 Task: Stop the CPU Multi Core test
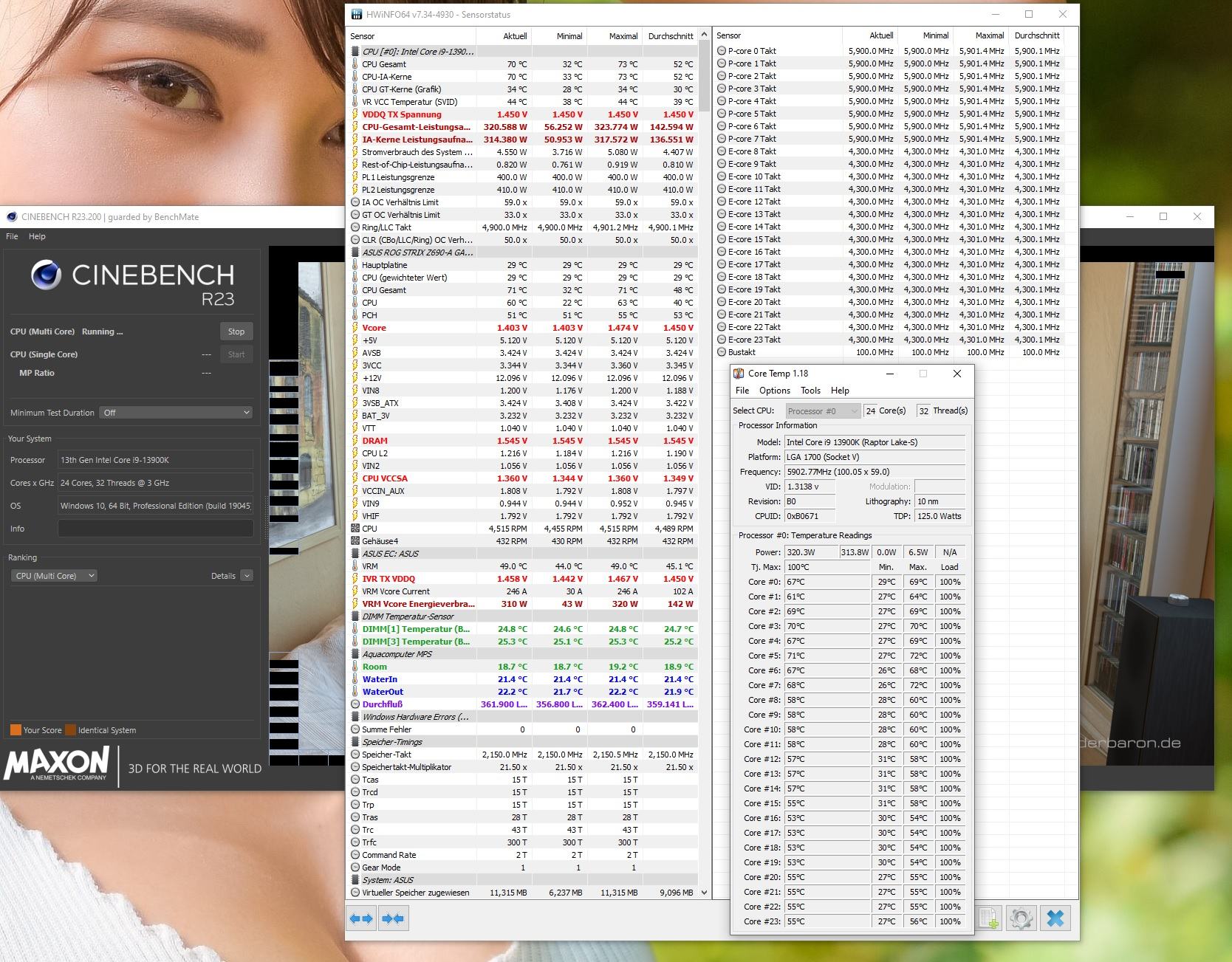click(x=236, y=331)
